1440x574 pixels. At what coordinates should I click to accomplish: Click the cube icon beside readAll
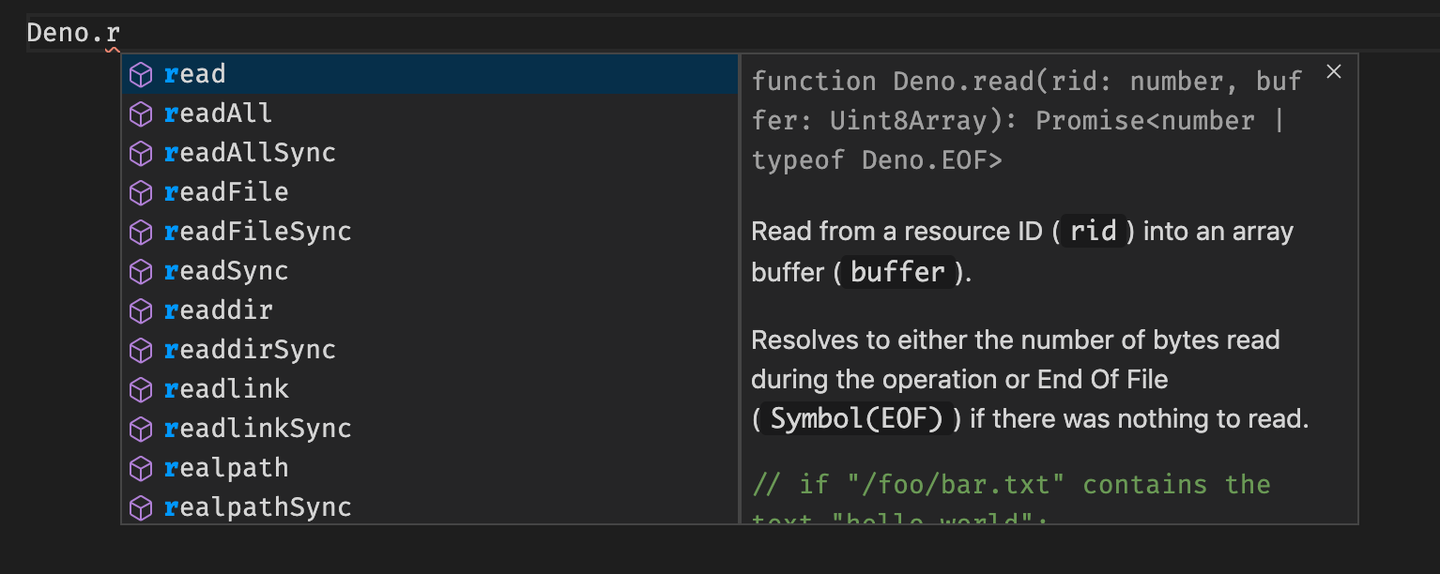tap(142, 114)
